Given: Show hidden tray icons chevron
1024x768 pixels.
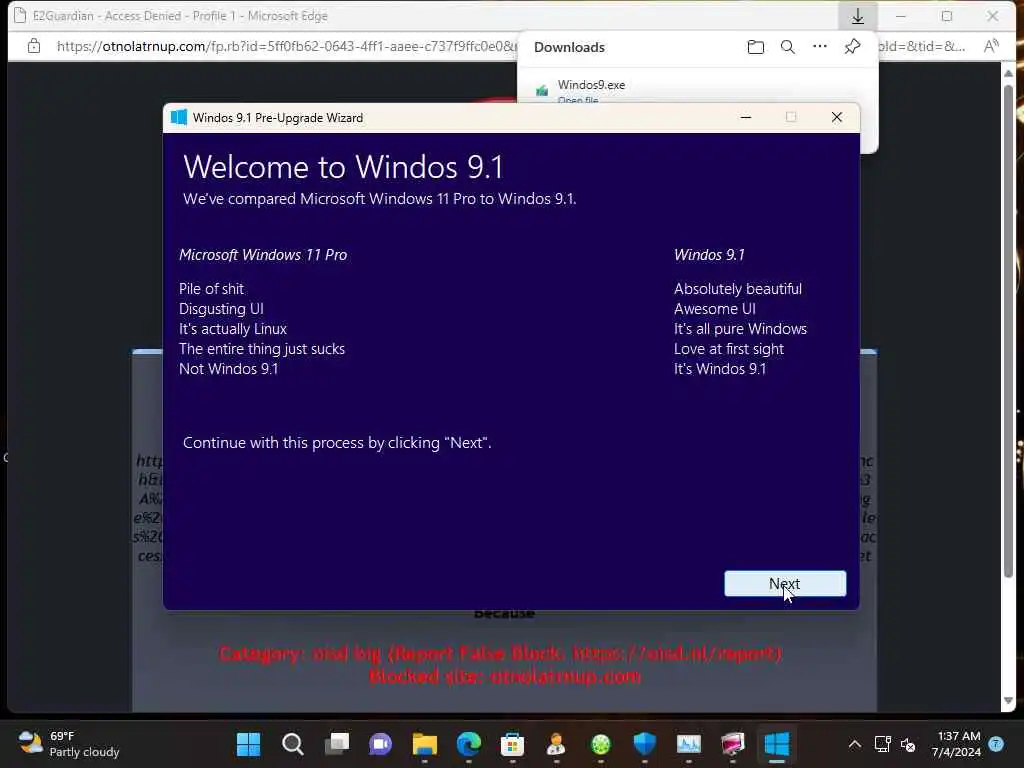Looking at the screenshot, I should pyautogui.click(x=854, y=744).
